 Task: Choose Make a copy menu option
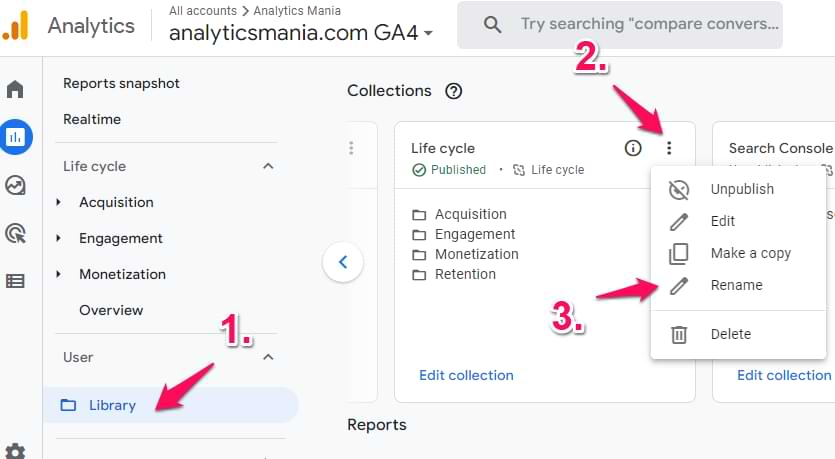pyautogui.click(x=750, y=253)
